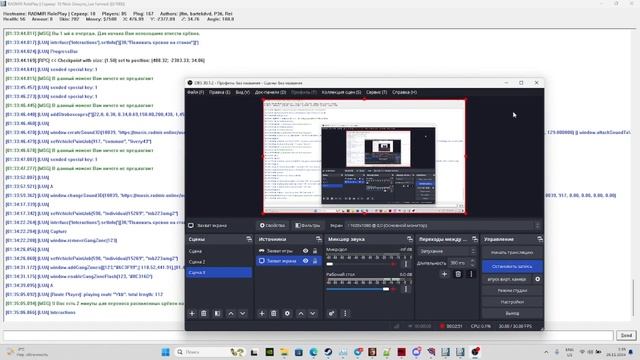
Task: Toggle Запуск вирт. камеры button
Action: tap(507, 279)
